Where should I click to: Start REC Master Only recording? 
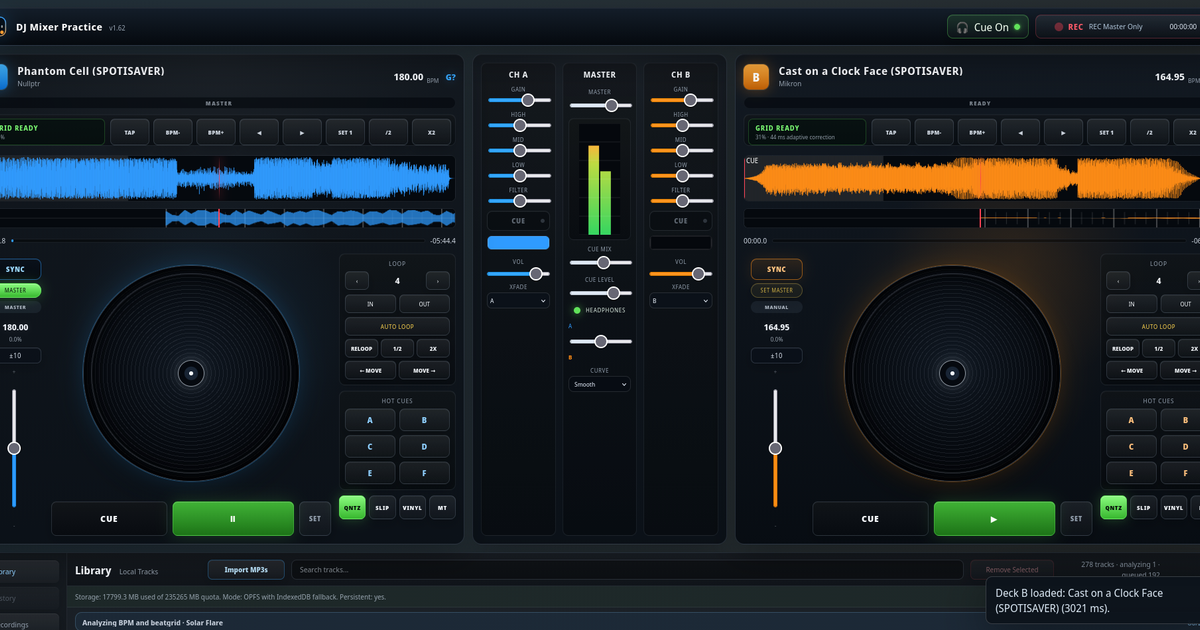[1118, 27]
